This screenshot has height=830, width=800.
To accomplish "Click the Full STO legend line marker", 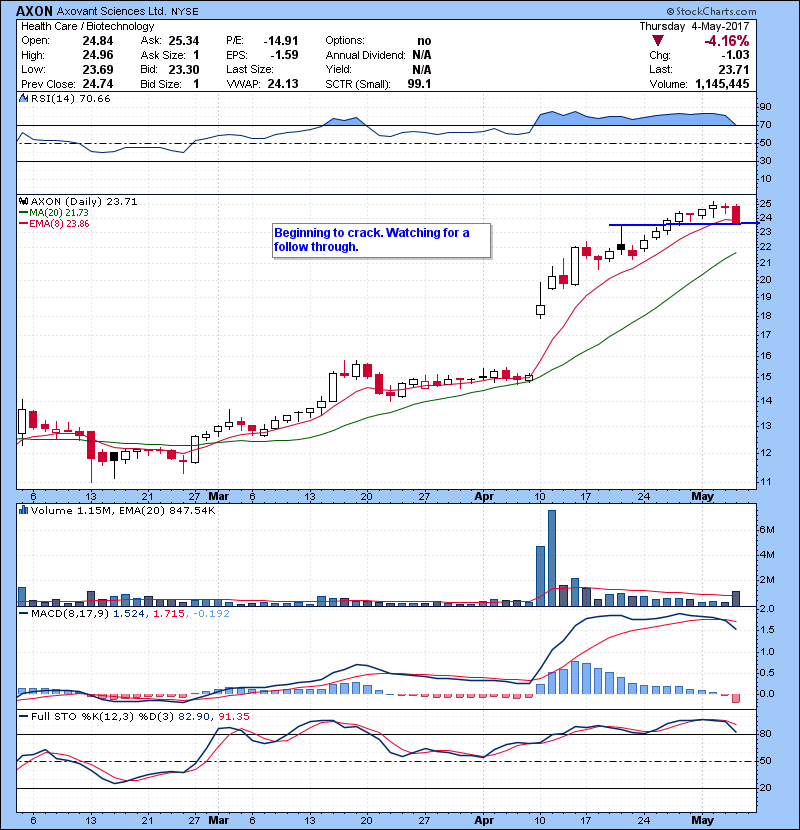I will 23,716.
